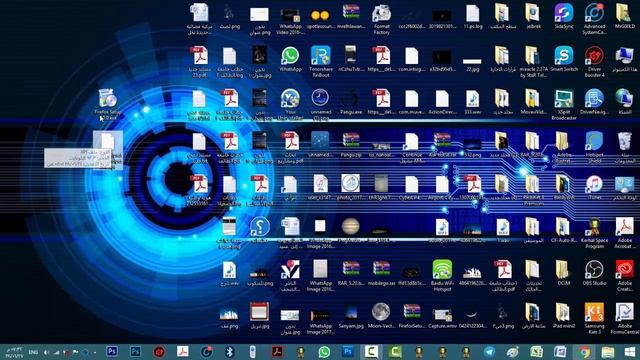Viewport: 640px width, 360px height.
Task: Open Kerbal Space Program shortcut
Action: 594,233
